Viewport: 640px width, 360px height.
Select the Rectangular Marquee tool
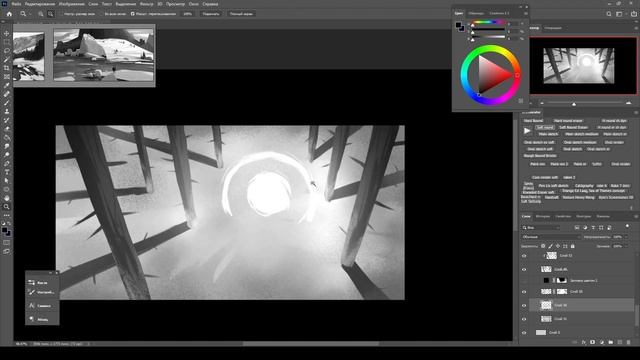pyautogui.click(x=7, y=42)
